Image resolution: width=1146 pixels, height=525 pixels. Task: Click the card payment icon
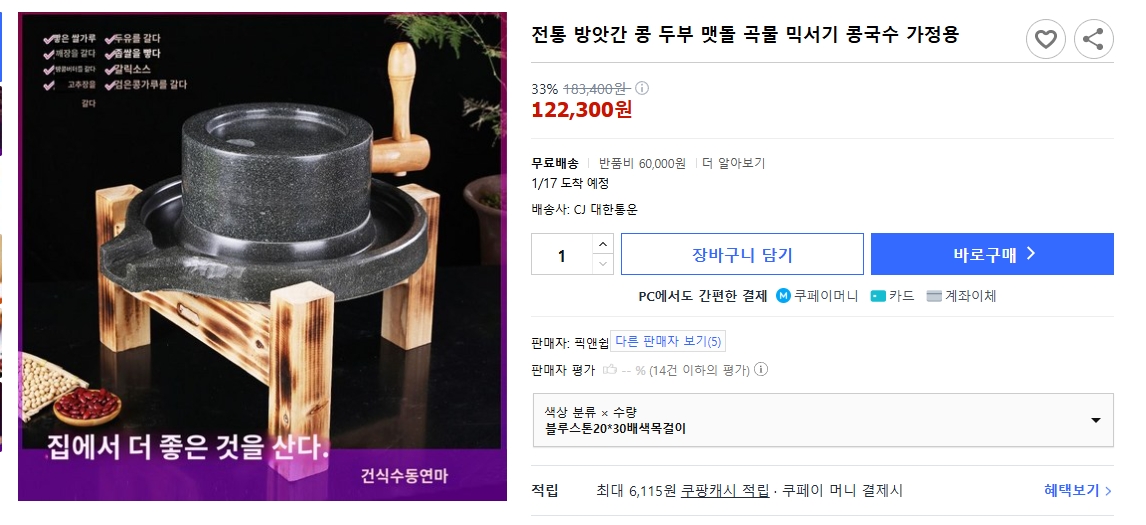877,296
